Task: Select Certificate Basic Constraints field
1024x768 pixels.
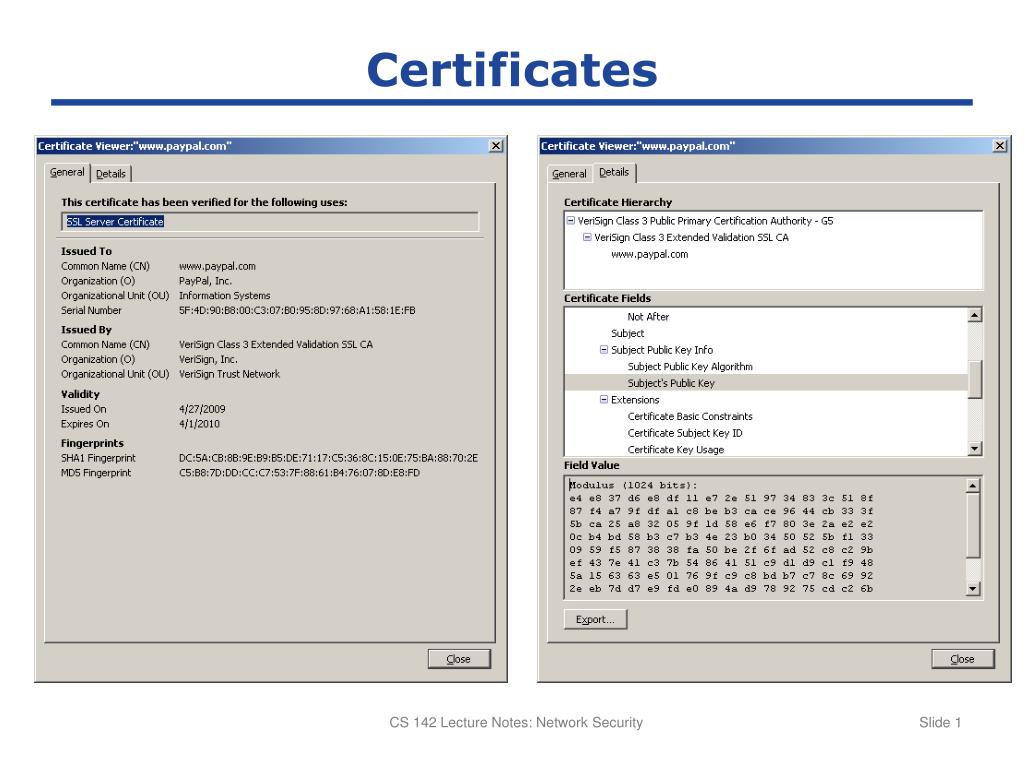Action: [x=690, y=417]
